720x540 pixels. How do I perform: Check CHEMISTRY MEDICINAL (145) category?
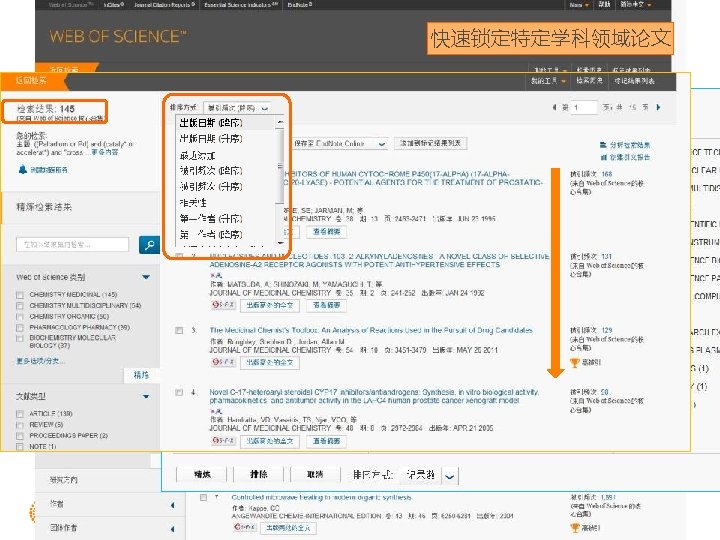pyautogui.click(x=19, y=295)
